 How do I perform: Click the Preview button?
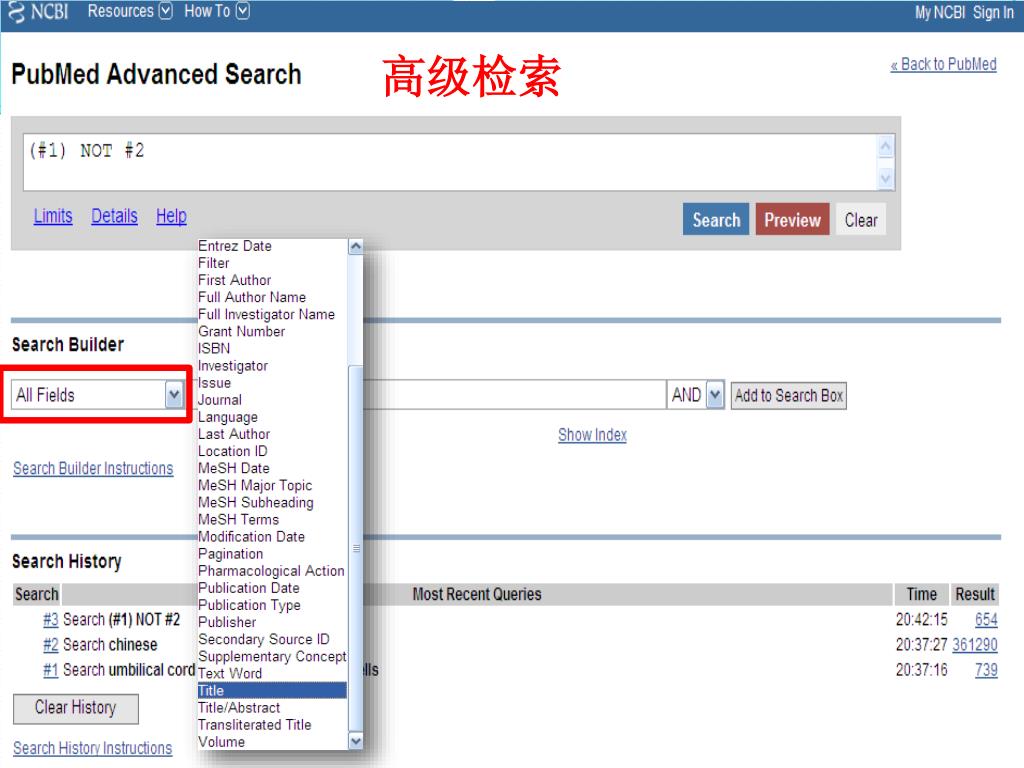click(792, 219)
